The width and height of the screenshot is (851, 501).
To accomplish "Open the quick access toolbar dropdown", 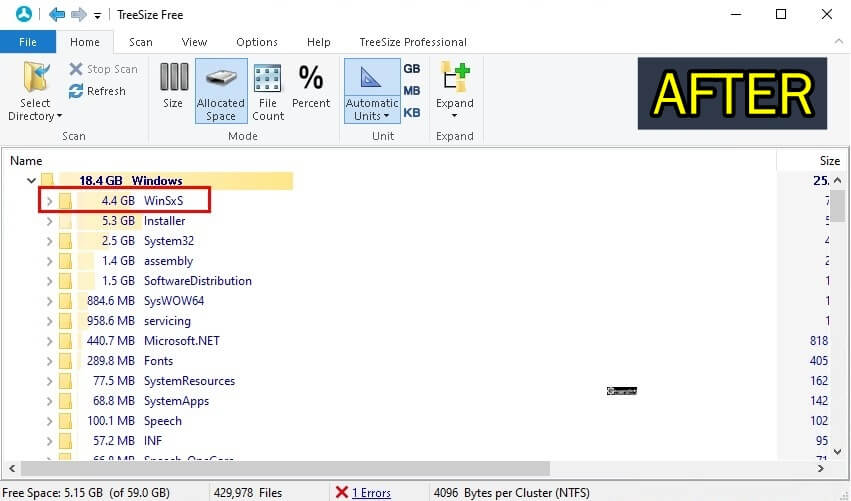I will pos(97,16).
